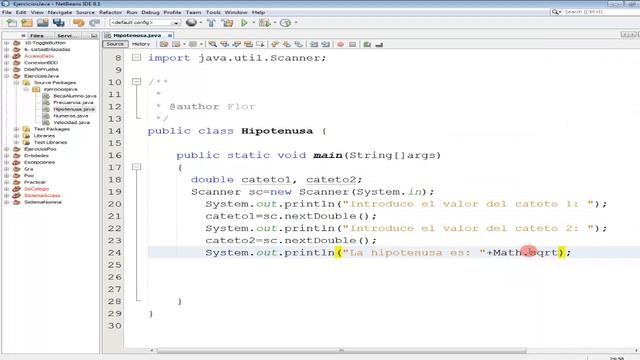Click the Stop Macro Recording icon

click(x=352, y=44)
